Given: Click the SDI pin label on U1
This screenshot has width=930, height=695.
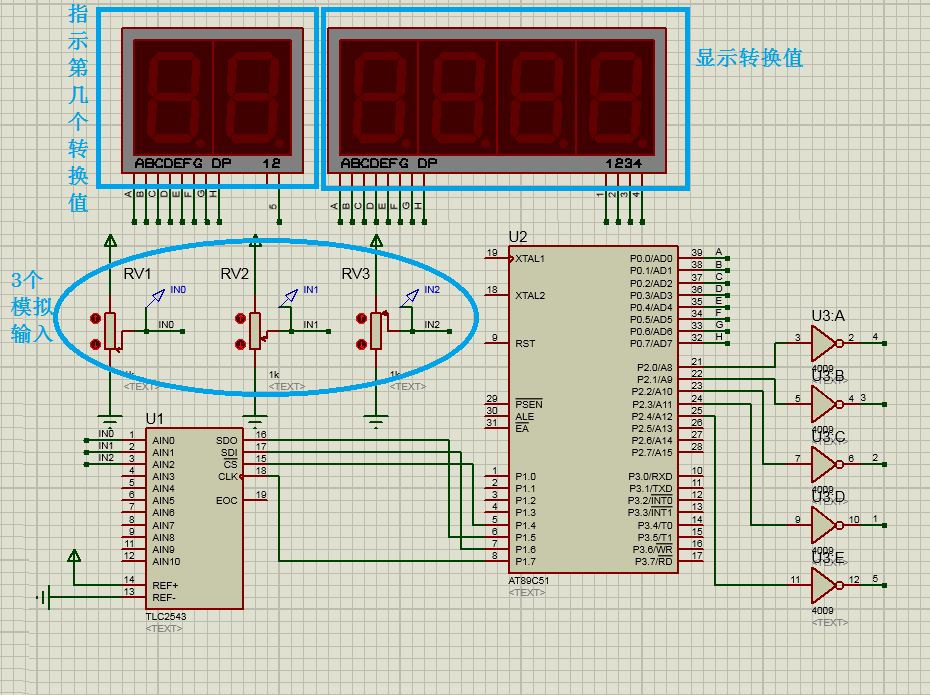Looking at the screenshot, I should 229,452.
